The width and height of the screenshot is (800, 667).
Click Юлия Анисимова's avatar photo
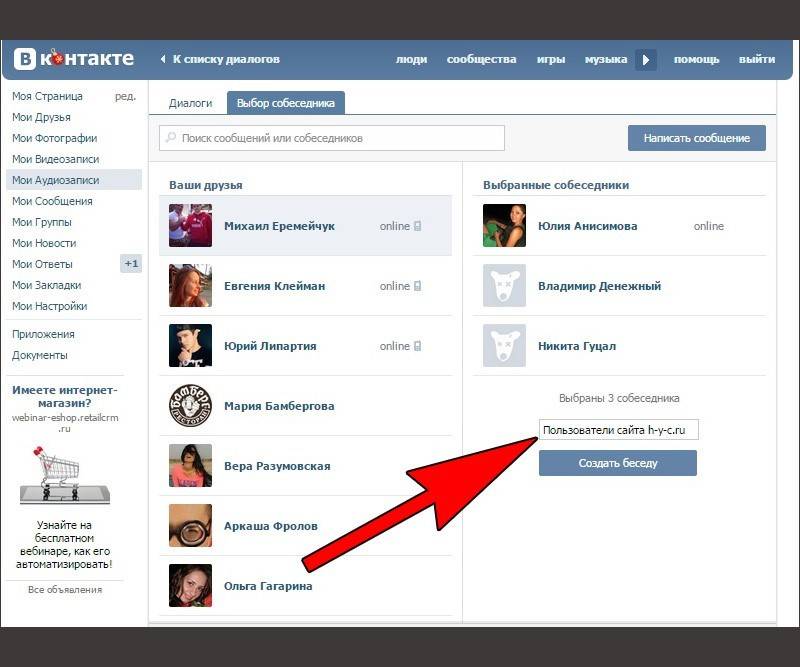click(x=504, y=226)
